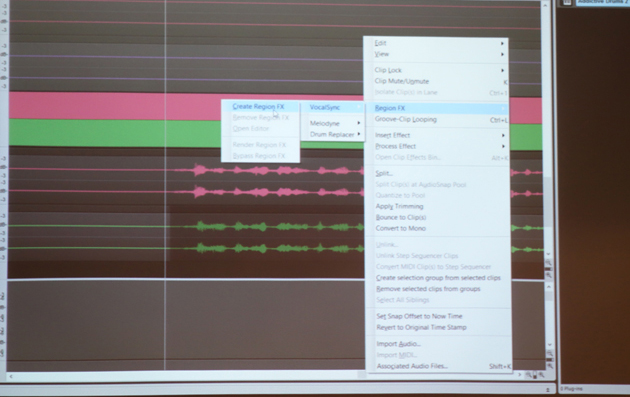Click small arrow icon on bottom status strip

(547, 390)
